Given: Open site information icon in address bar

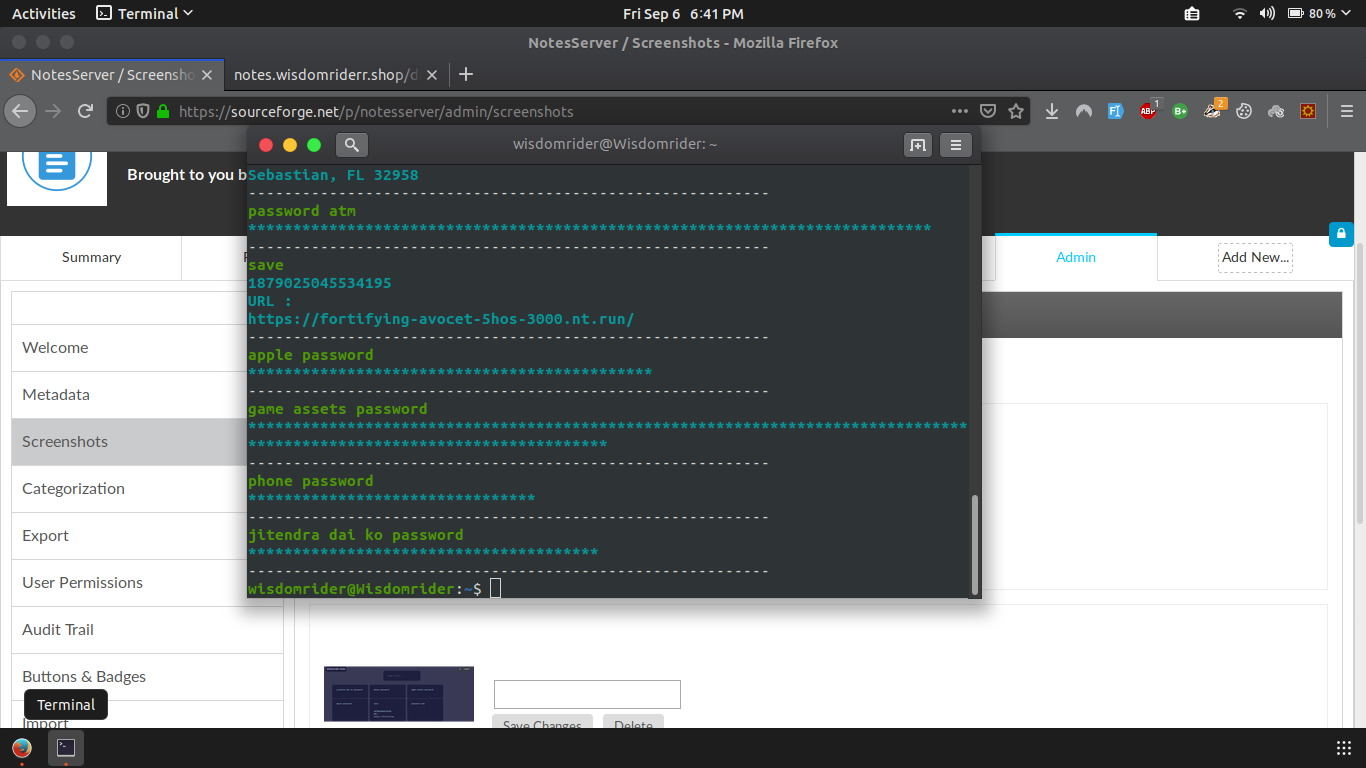Looking at the screenshot, I should (x=123, y=111).
